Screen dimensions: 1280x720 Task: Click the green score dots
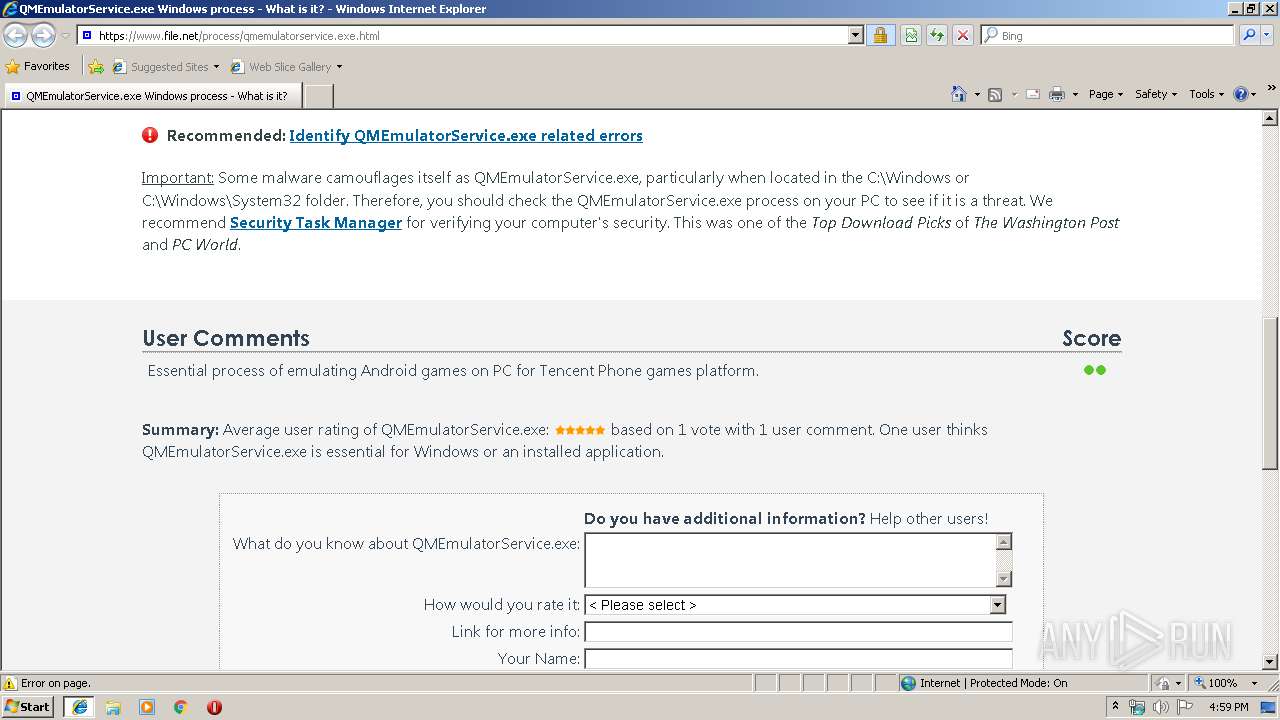(x=1095, y=370)
